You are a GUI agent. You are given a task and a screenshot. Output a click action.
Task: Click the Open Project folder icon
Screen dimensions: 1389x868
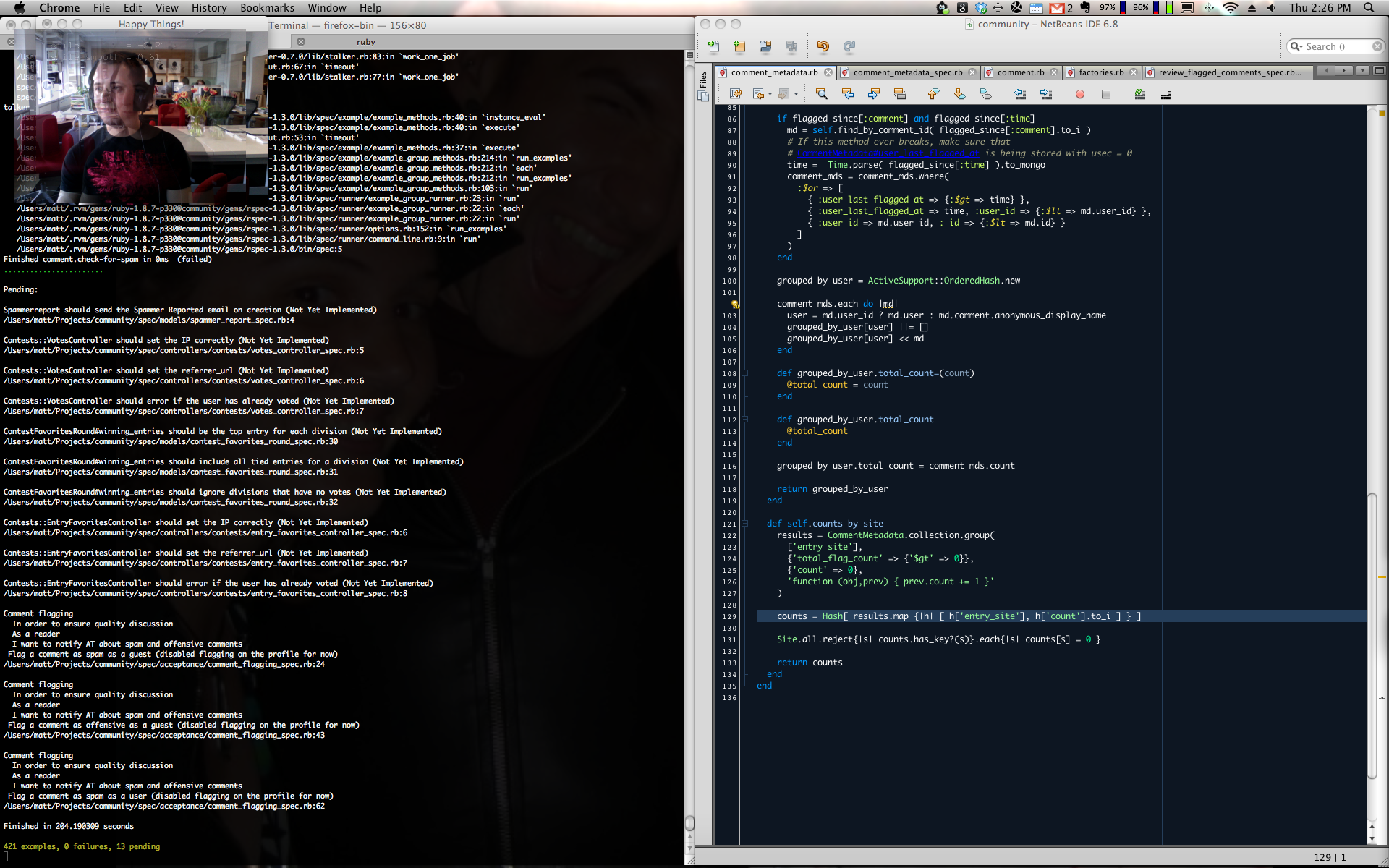pyautogui.click(x=765, y=46)
